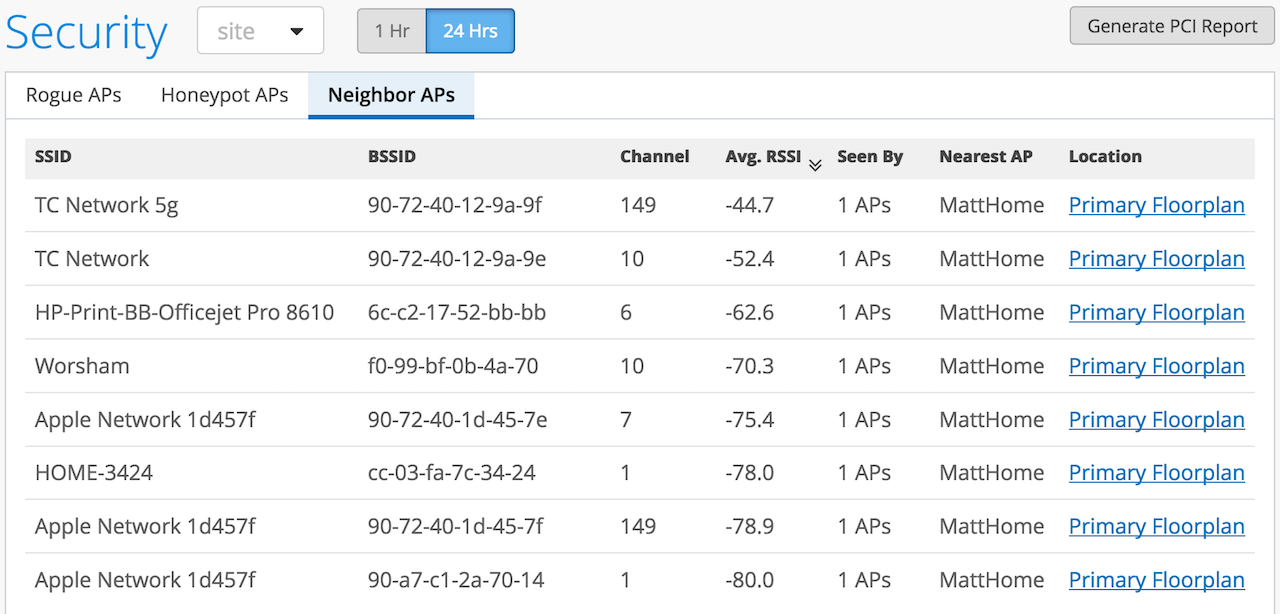
Task: Open Primary Floorplan link for Worsham
Action: 1156,366
